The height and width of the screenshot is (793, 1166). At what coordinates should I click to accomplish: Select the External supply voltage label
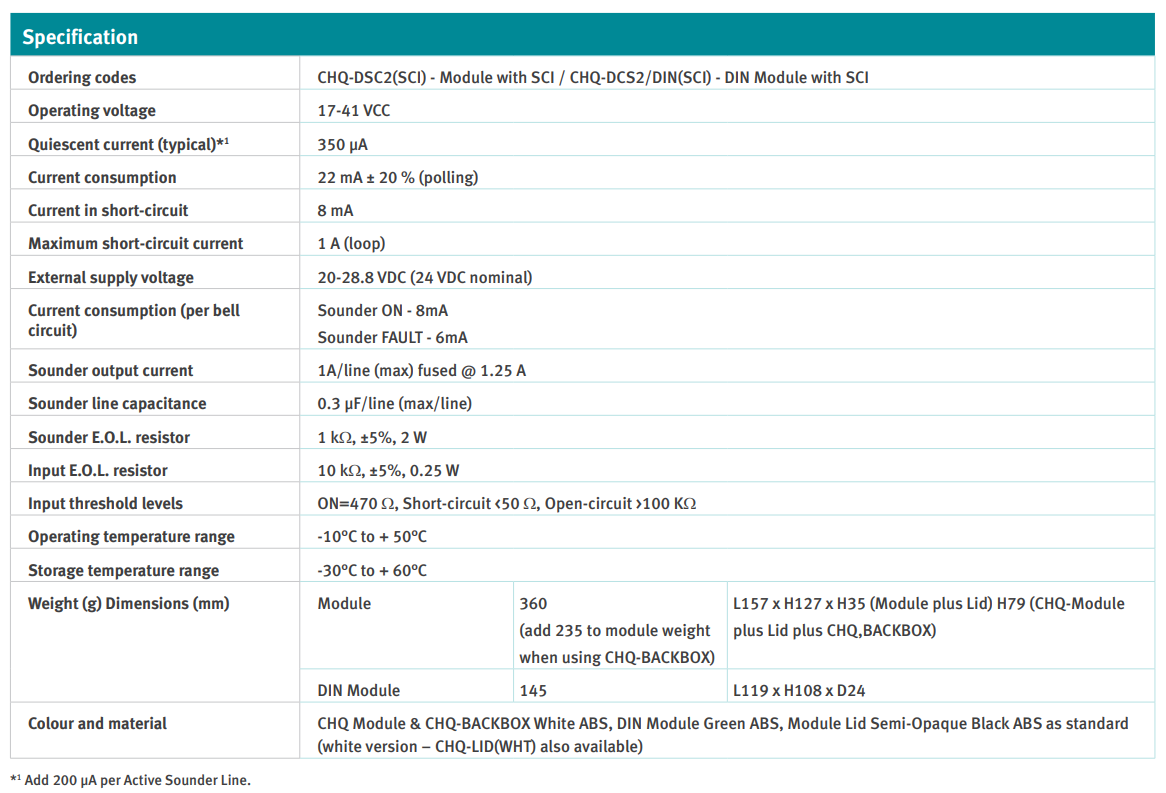point(111,277)
